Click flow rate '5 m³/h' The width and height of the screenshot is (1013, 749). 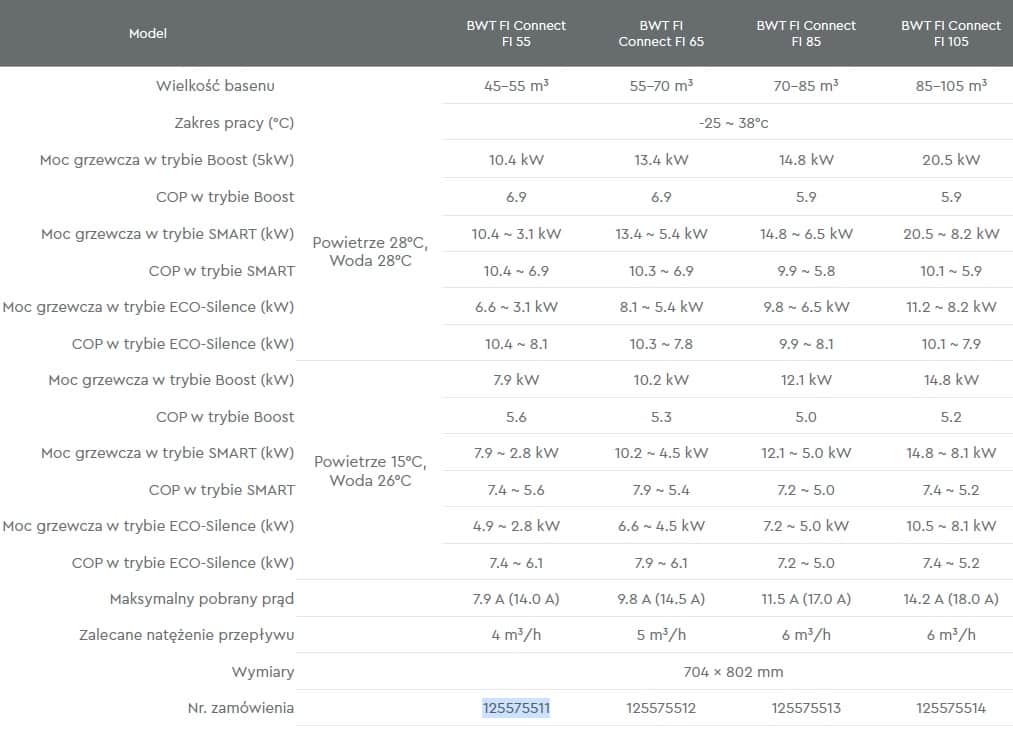click(661, 635)
